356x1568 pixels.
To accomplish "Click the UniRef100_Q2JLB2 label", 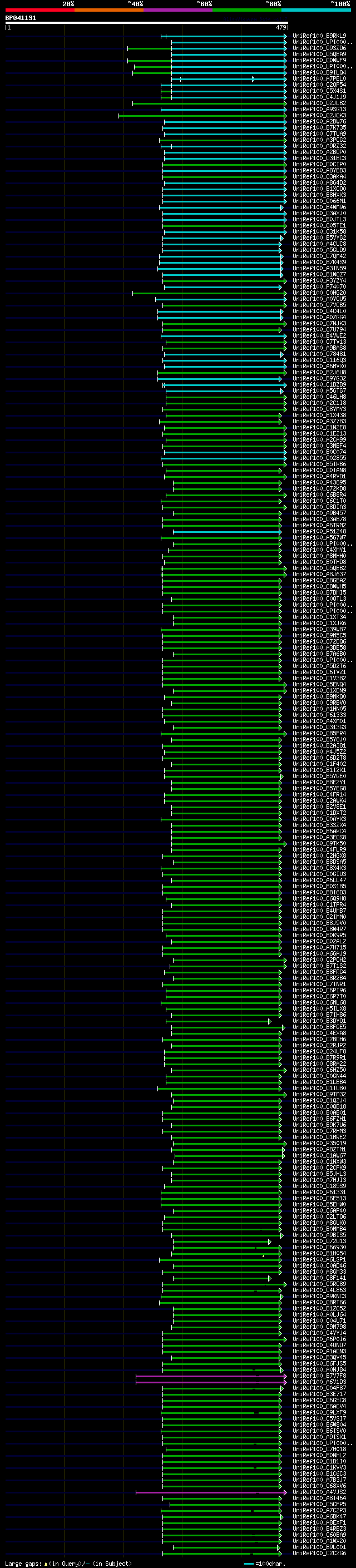I will pyautogui.click(x=319, y=103).
